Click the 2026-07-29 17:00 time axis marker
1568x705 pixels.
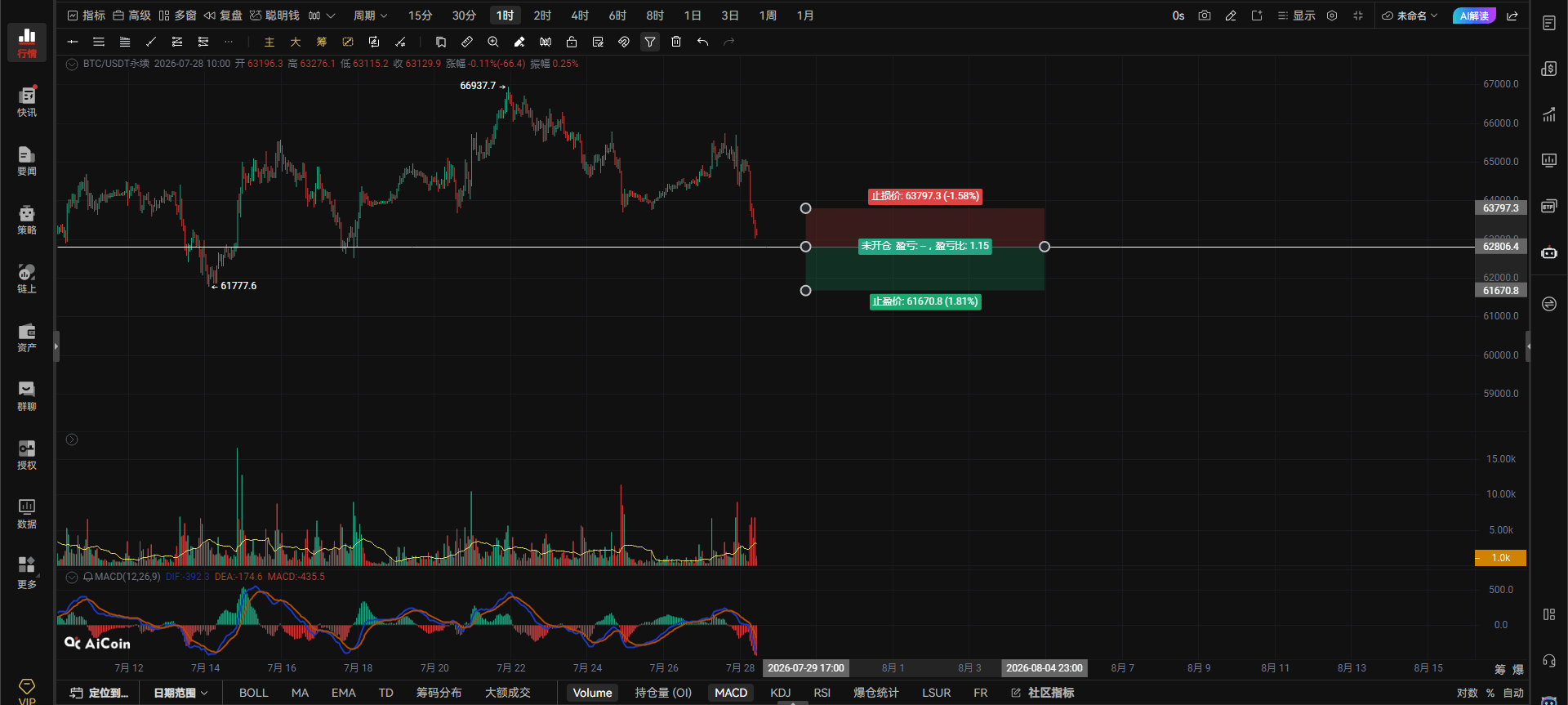click(x=806, y=668)
